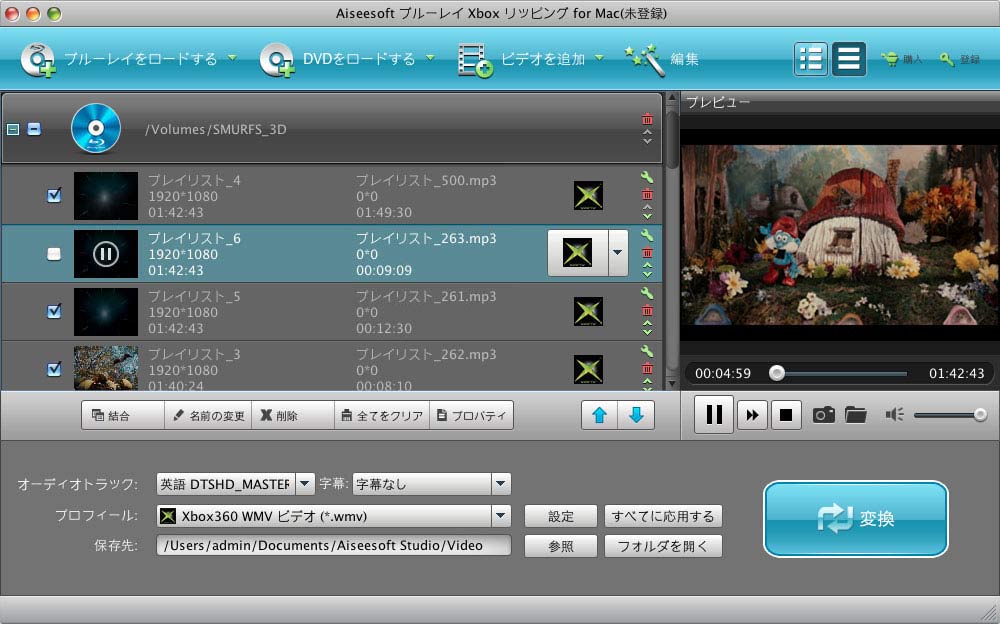Click the snapshot camera icon
Screen dimensions: 1000x624
point(823,414)
